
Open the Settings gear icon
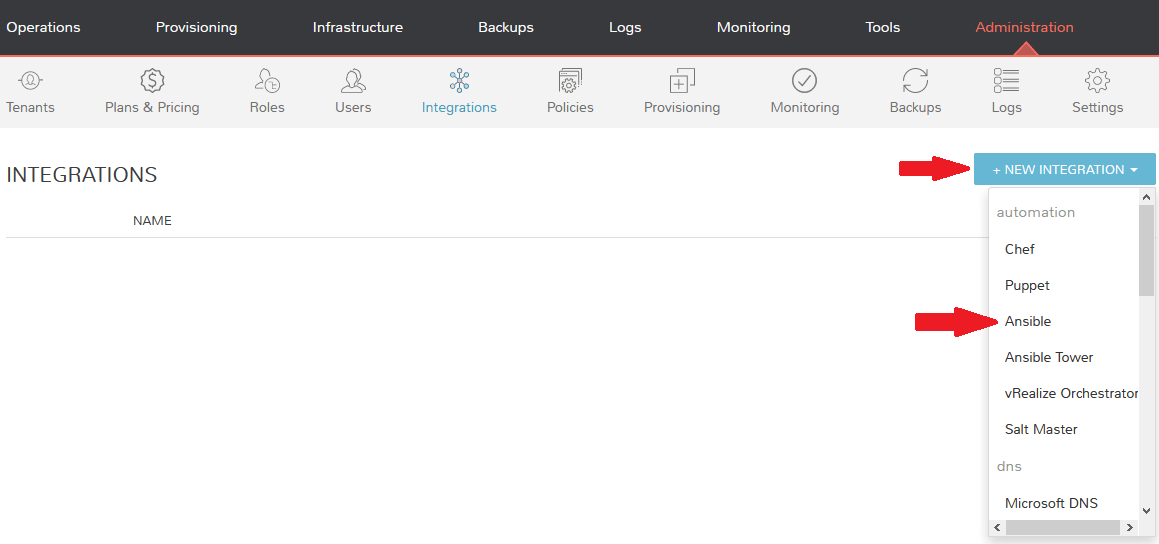coord(1097,81)
